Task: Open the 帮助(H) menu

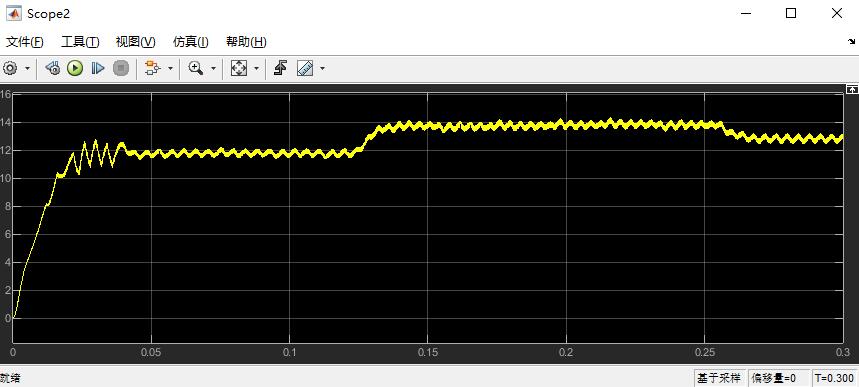Action: tap(247, 42)
